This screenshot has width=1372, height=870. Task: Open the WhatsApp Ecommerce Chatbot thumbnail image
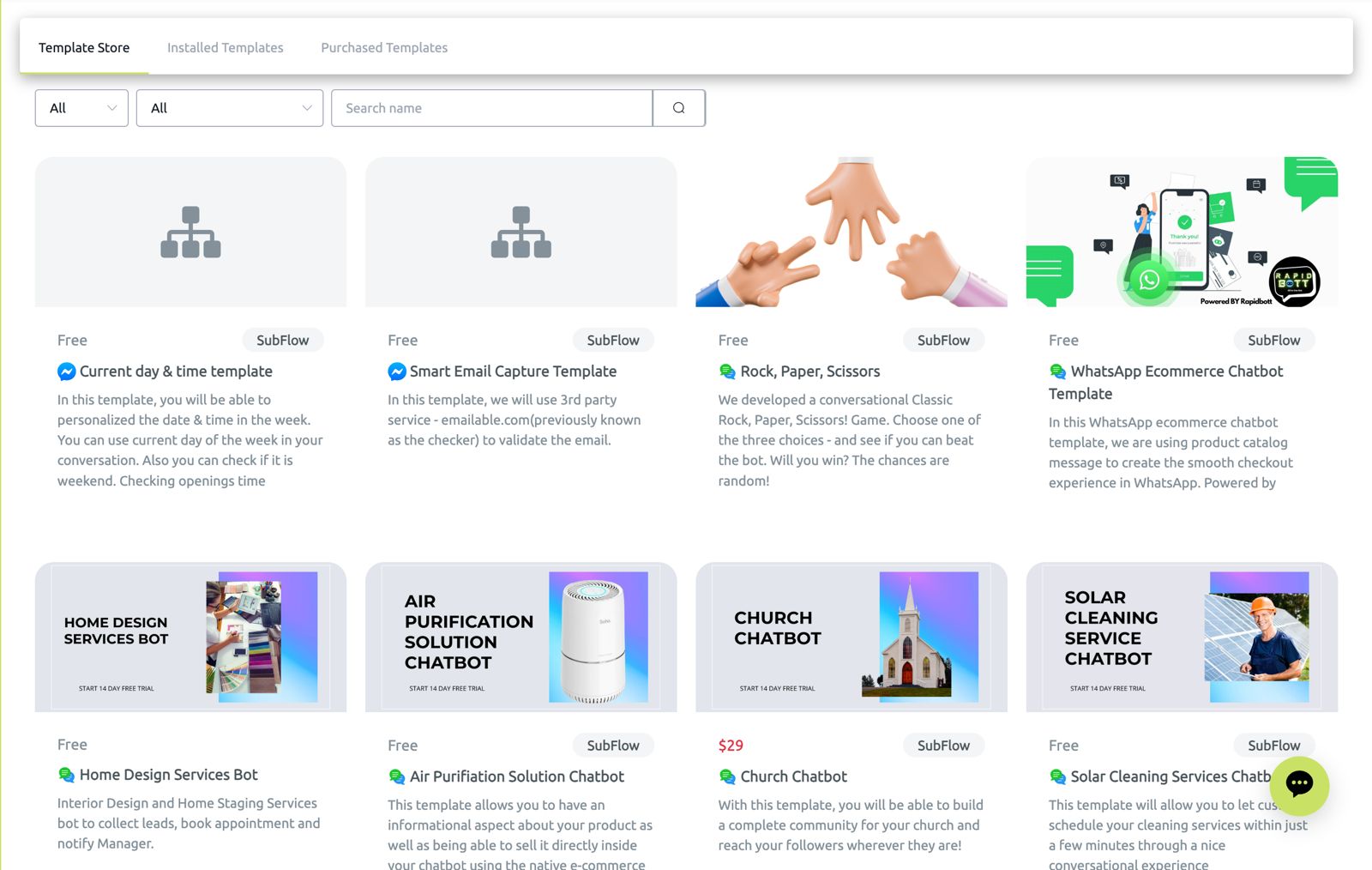click(1182, 232)
